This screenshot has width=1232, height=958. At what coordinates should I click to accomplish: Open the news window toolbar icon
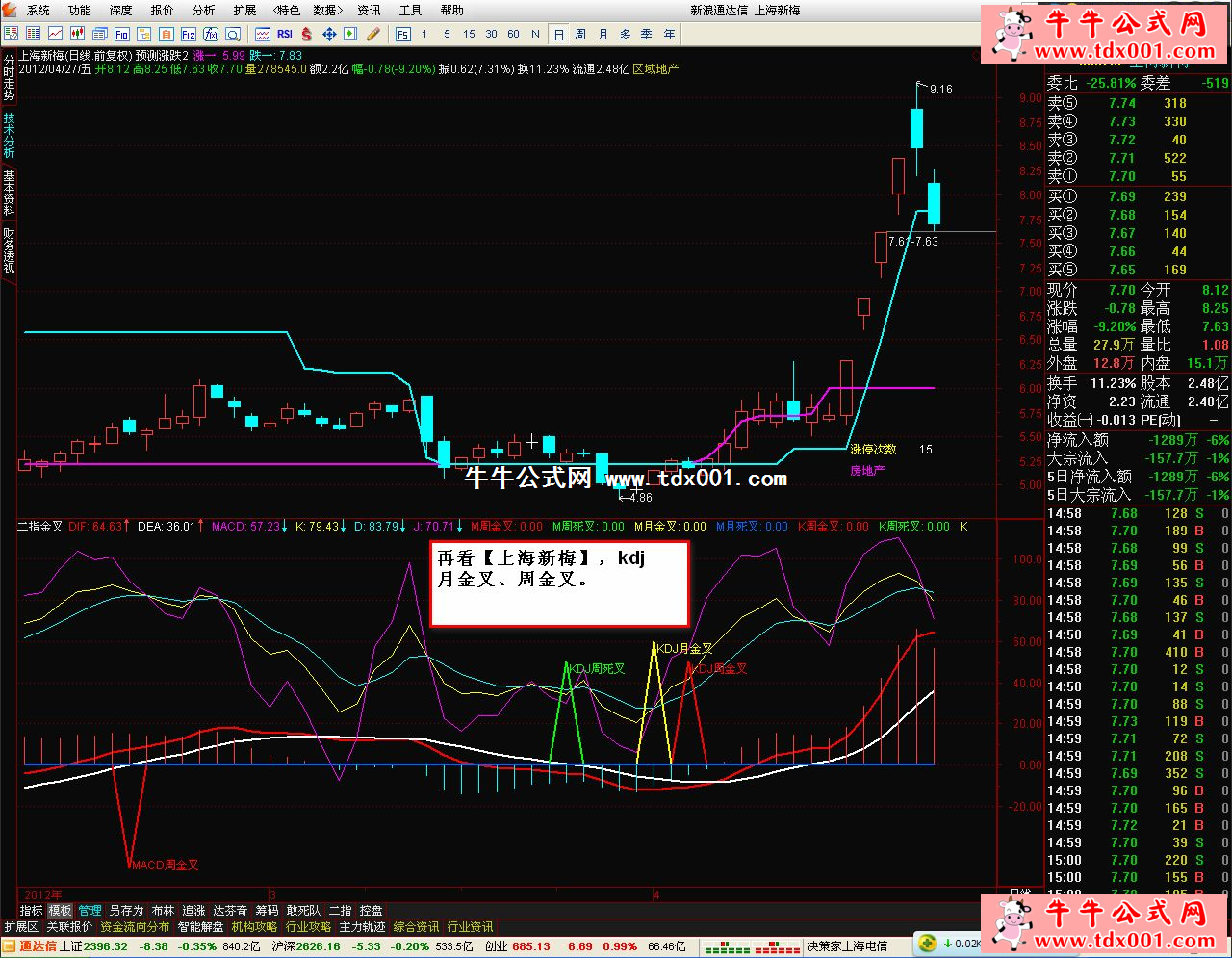100,34
